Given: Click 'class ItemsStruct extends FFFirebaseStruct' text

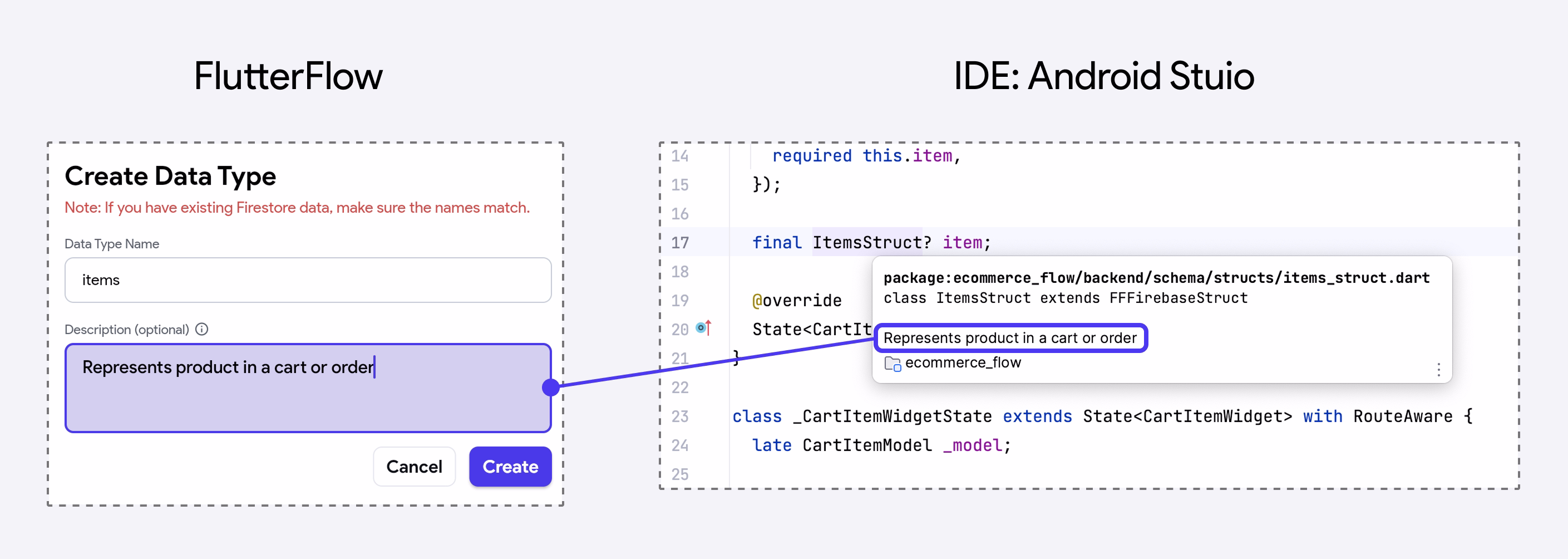Looking at the screenshot, I should coord(1065,298).
